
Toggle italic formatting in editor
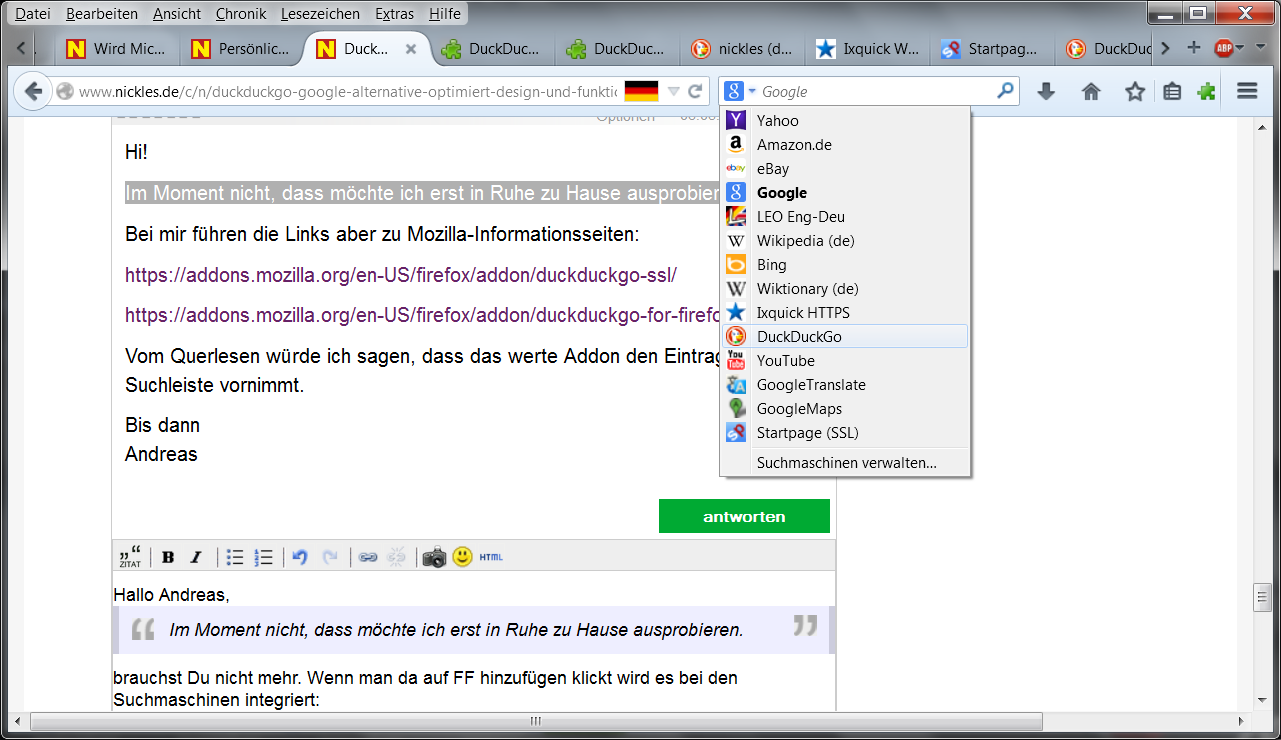pos(196,558)
